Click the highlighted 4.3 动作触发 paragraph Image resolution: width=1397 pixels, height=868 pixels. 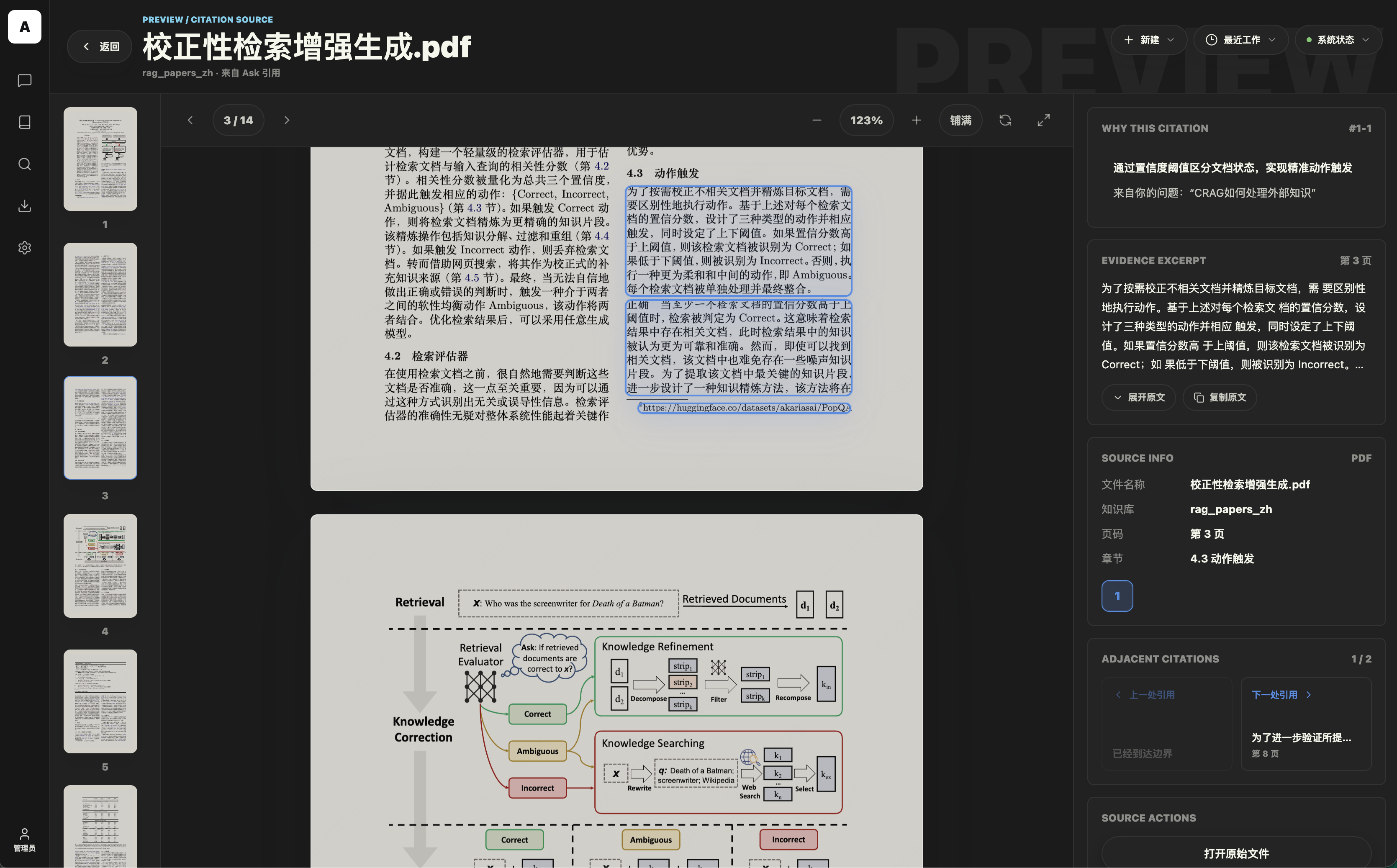[x=739, y=241]
